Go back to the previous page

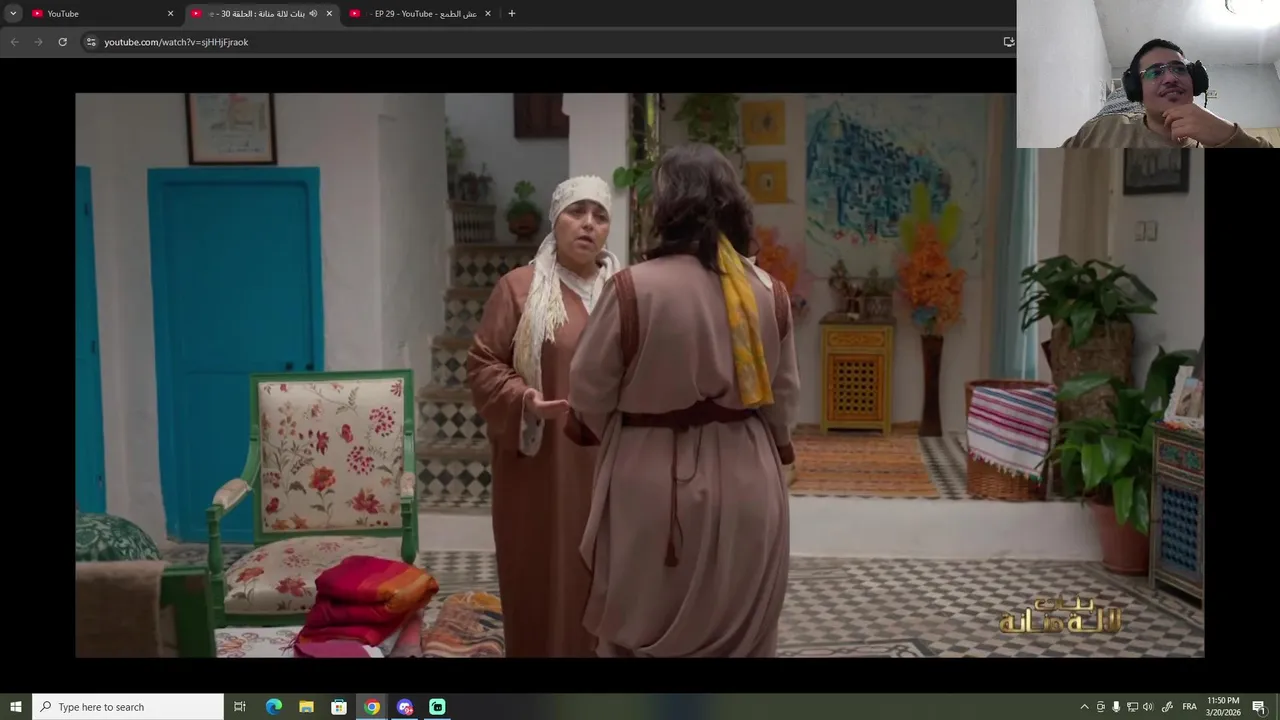pos(14,42)
